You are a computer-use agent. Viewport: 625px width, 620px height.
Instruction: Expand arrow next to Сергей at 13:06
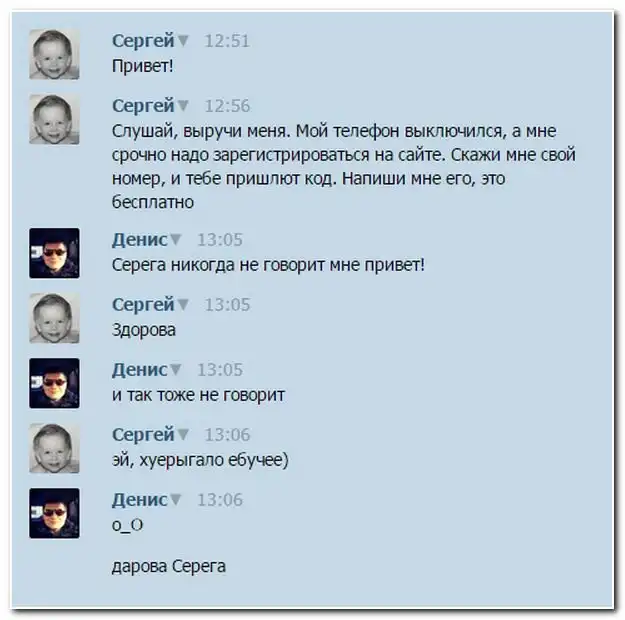pos(183,435)
